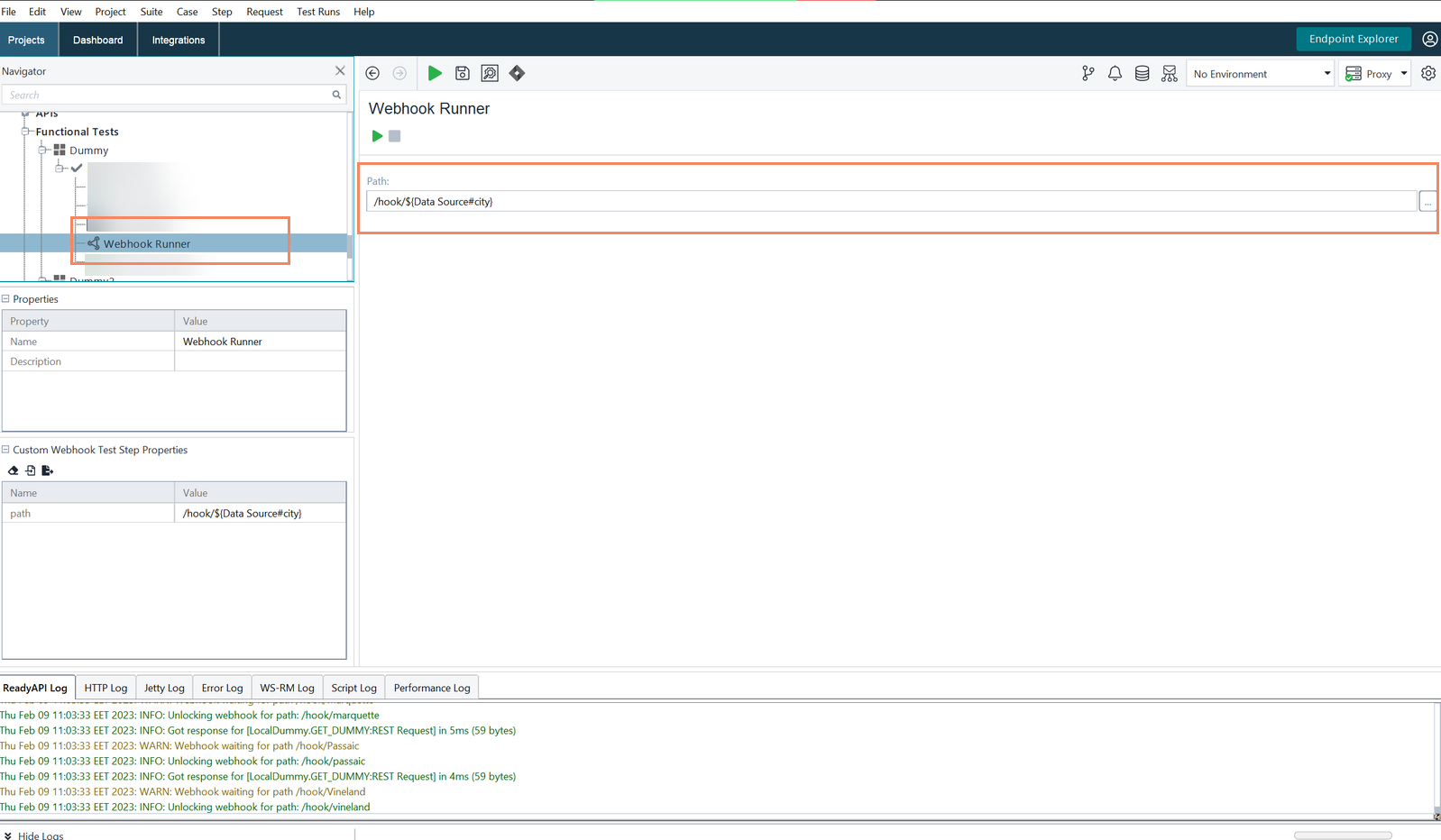Viewport: 1441px width, 840px height.
Task: Select the ReadyAPI Log tab
Action: point(36,688)
